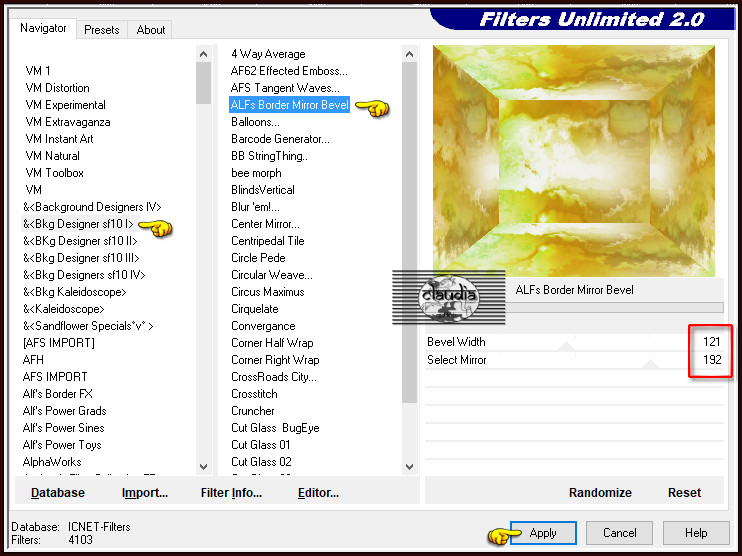The image size is (742, 556).
Task: Switch to the Navigator tab
Action: 43,28
